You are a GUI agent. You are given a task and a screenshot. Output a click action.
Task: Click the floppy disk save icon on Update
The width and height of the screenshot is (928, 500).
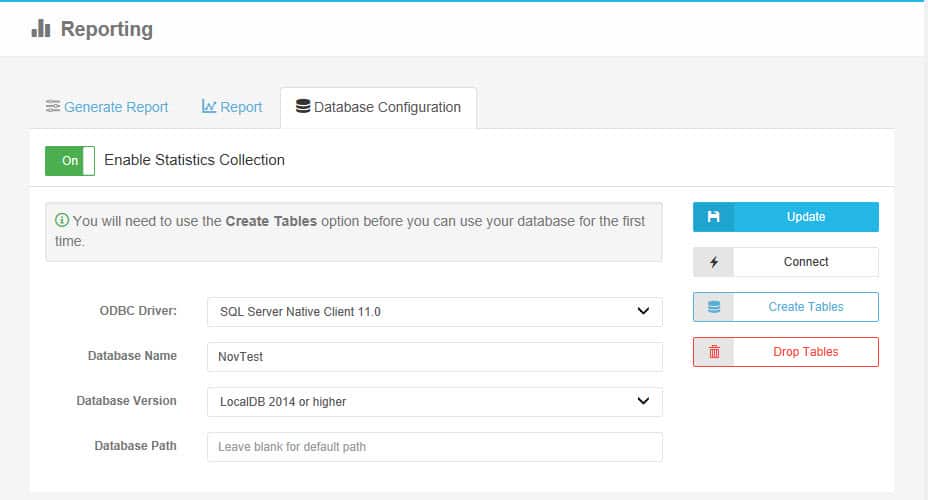click(713, 217)
